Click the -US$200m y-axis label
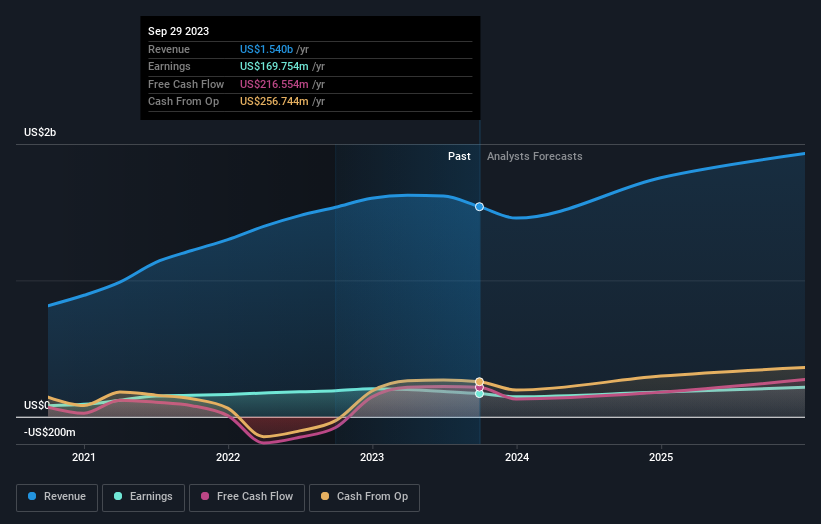 pos(50,432)
